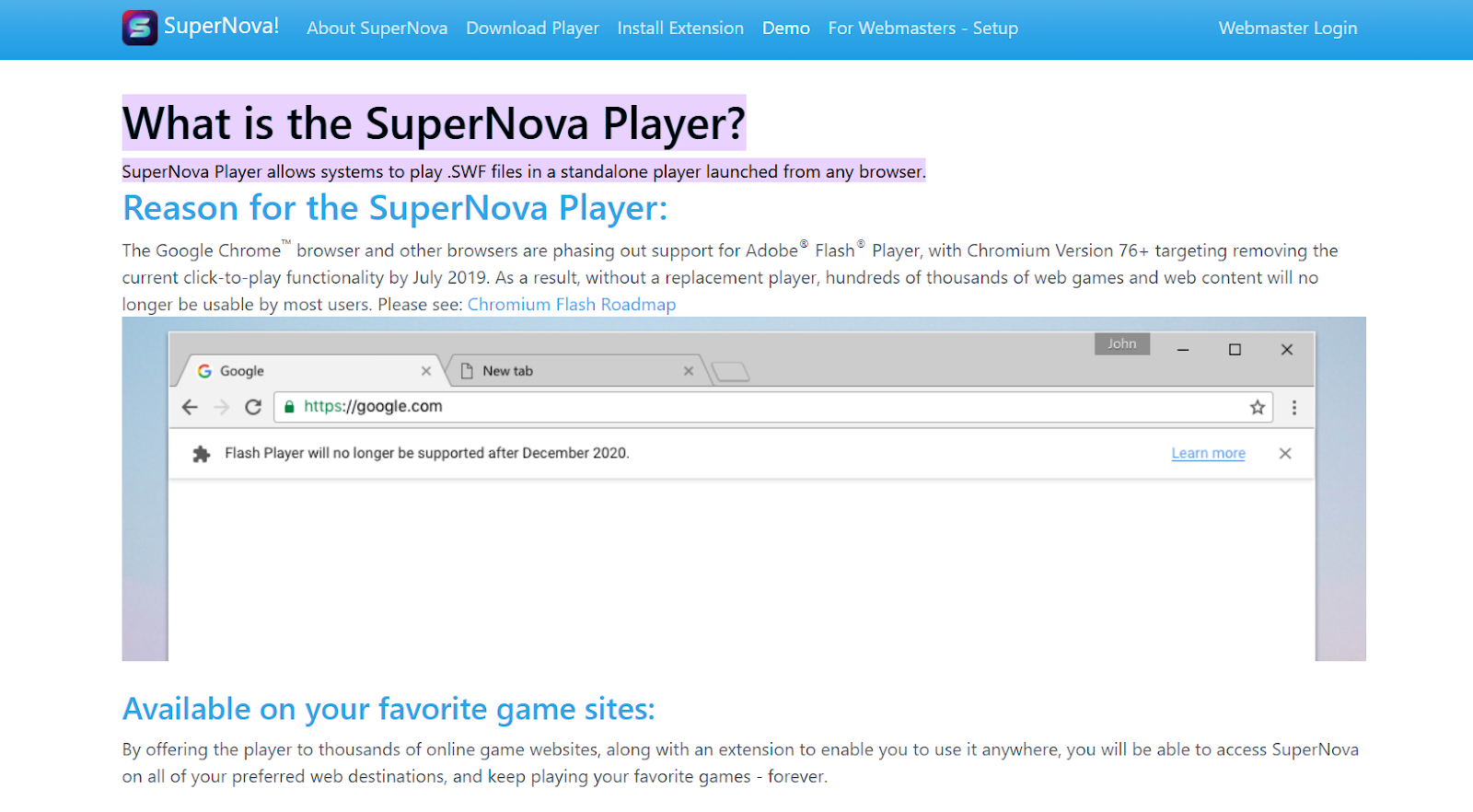Screen dimensions: 1473x812
Task: Click the reload page icon
Action: [253, 407]
